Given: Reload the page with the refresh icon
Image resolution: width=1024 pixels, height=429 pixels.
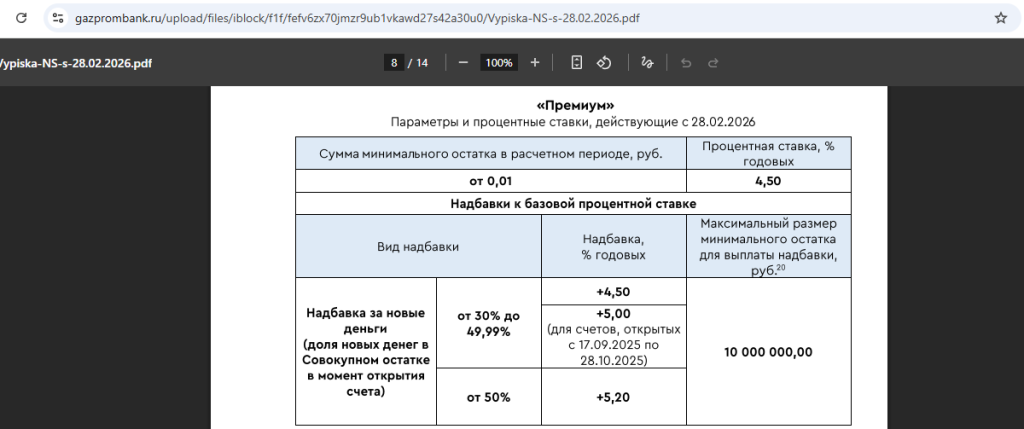Looking at the screenshot, I should 22,18.
